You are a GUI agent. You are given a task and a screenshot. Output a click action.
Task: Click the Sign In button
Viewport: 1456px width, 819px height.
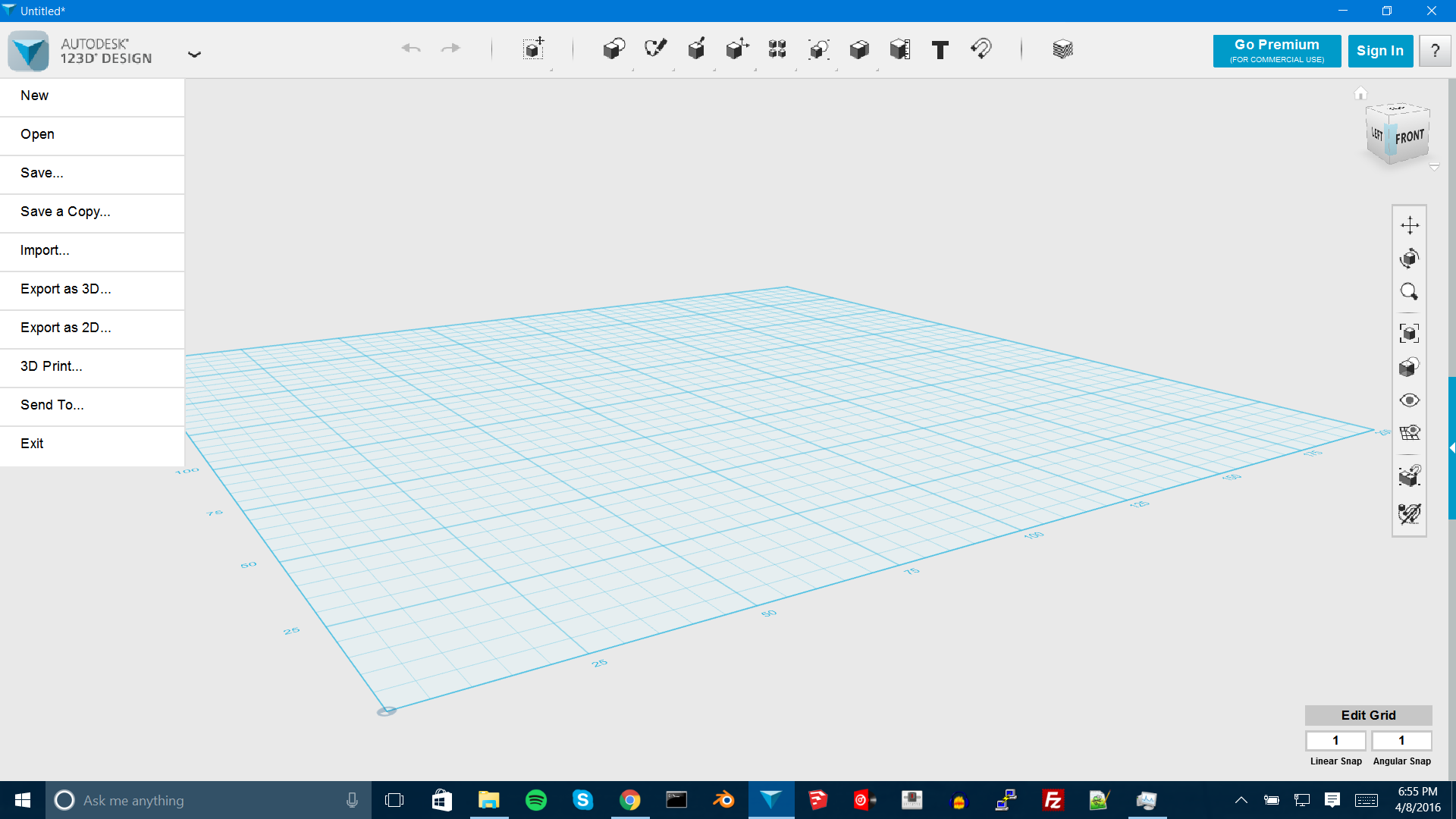(x=1380, y=49)
